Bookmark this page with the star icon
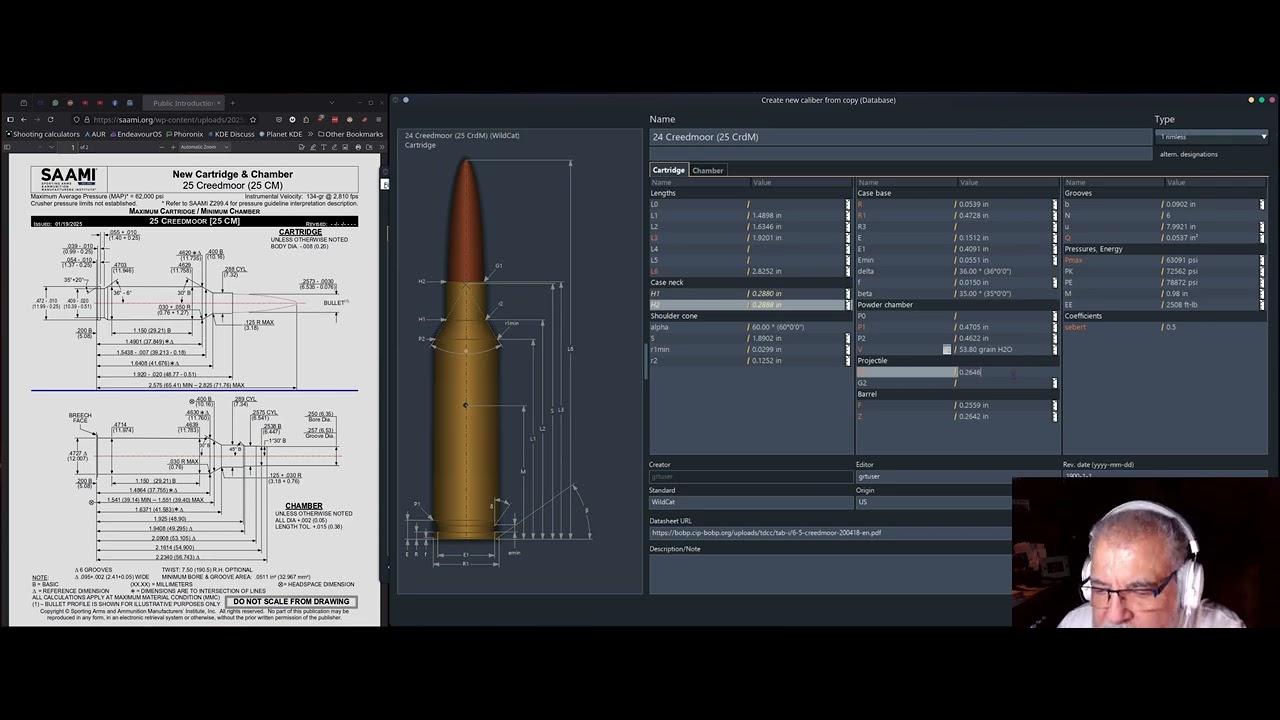The height and width of the screenshot is (720, 1280). [x=253, y=119]
